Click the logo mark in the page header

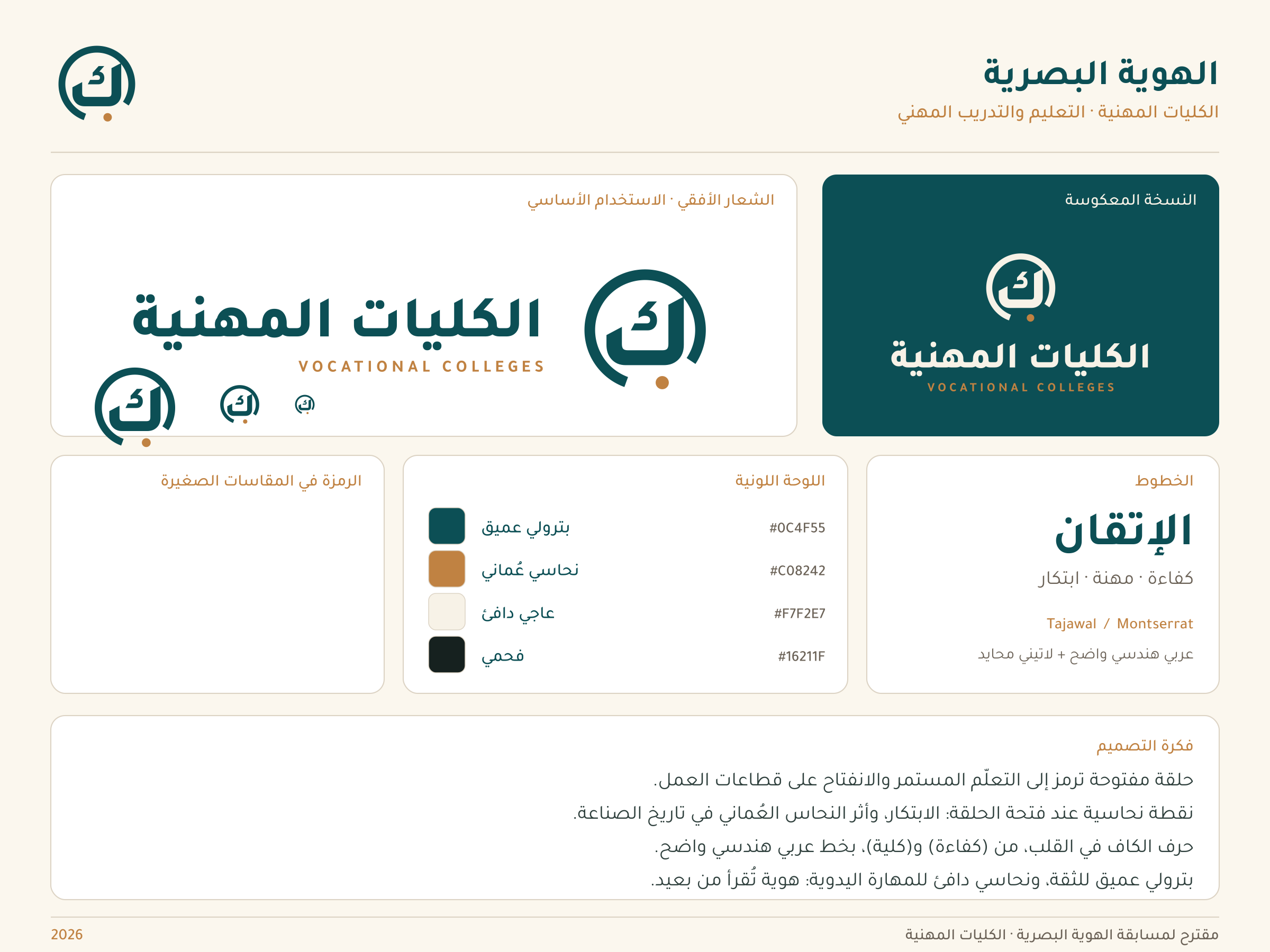97,84
